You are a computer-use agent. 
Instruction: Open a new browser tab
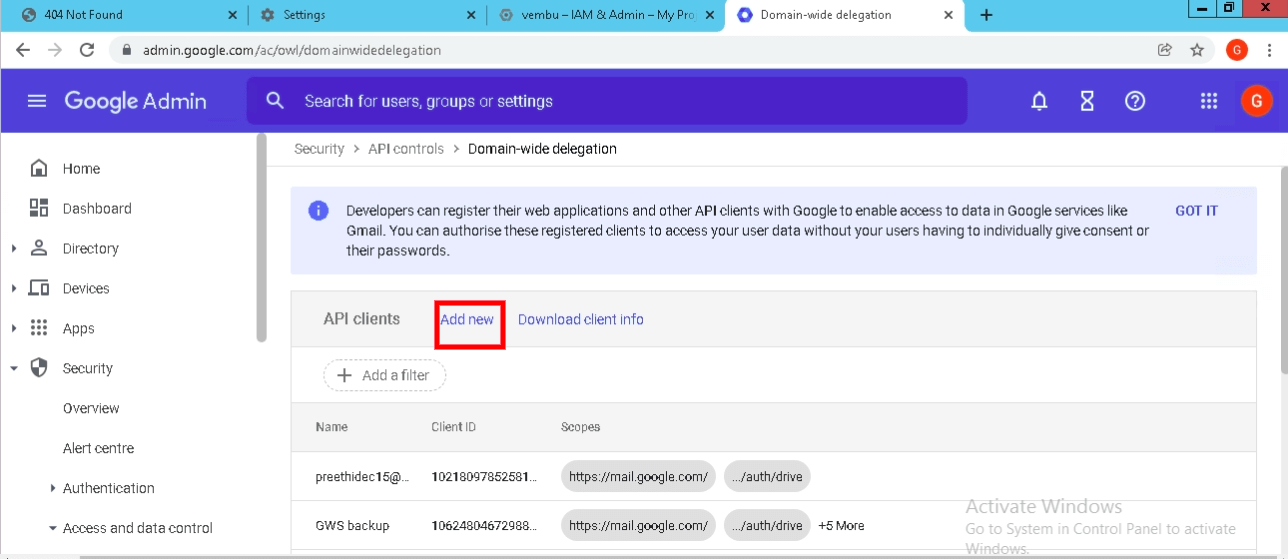coord(987,15)
